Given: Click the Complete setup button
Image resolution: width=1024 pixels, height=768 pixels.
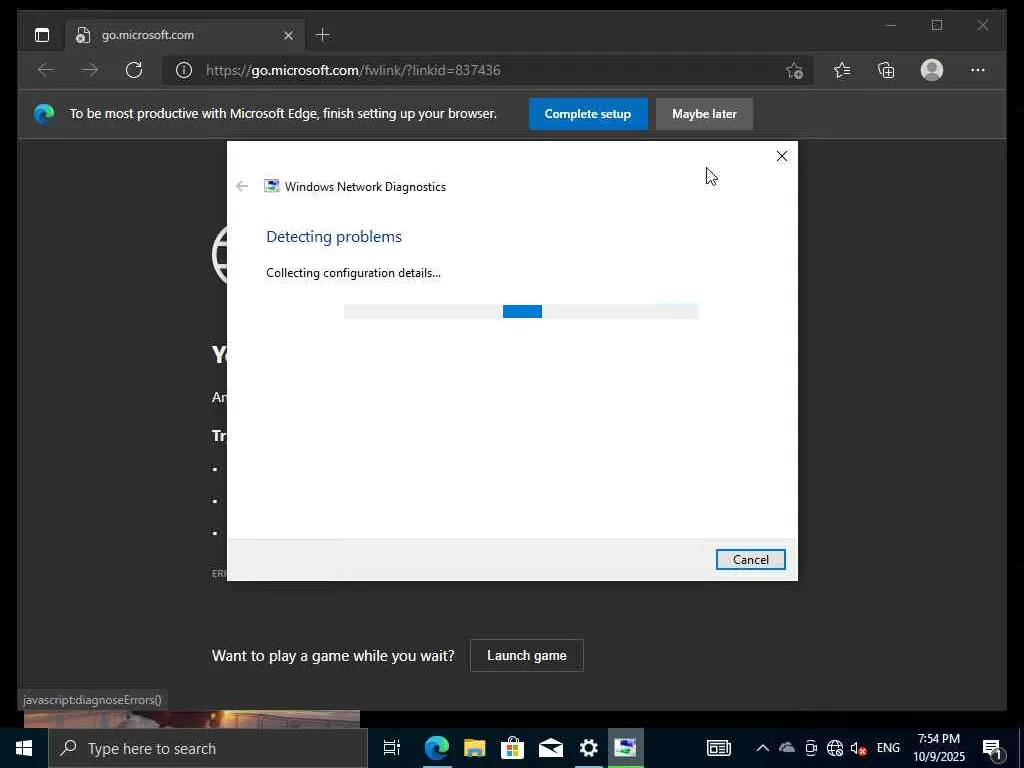Looking at the screenshot, I should [588, 114].
